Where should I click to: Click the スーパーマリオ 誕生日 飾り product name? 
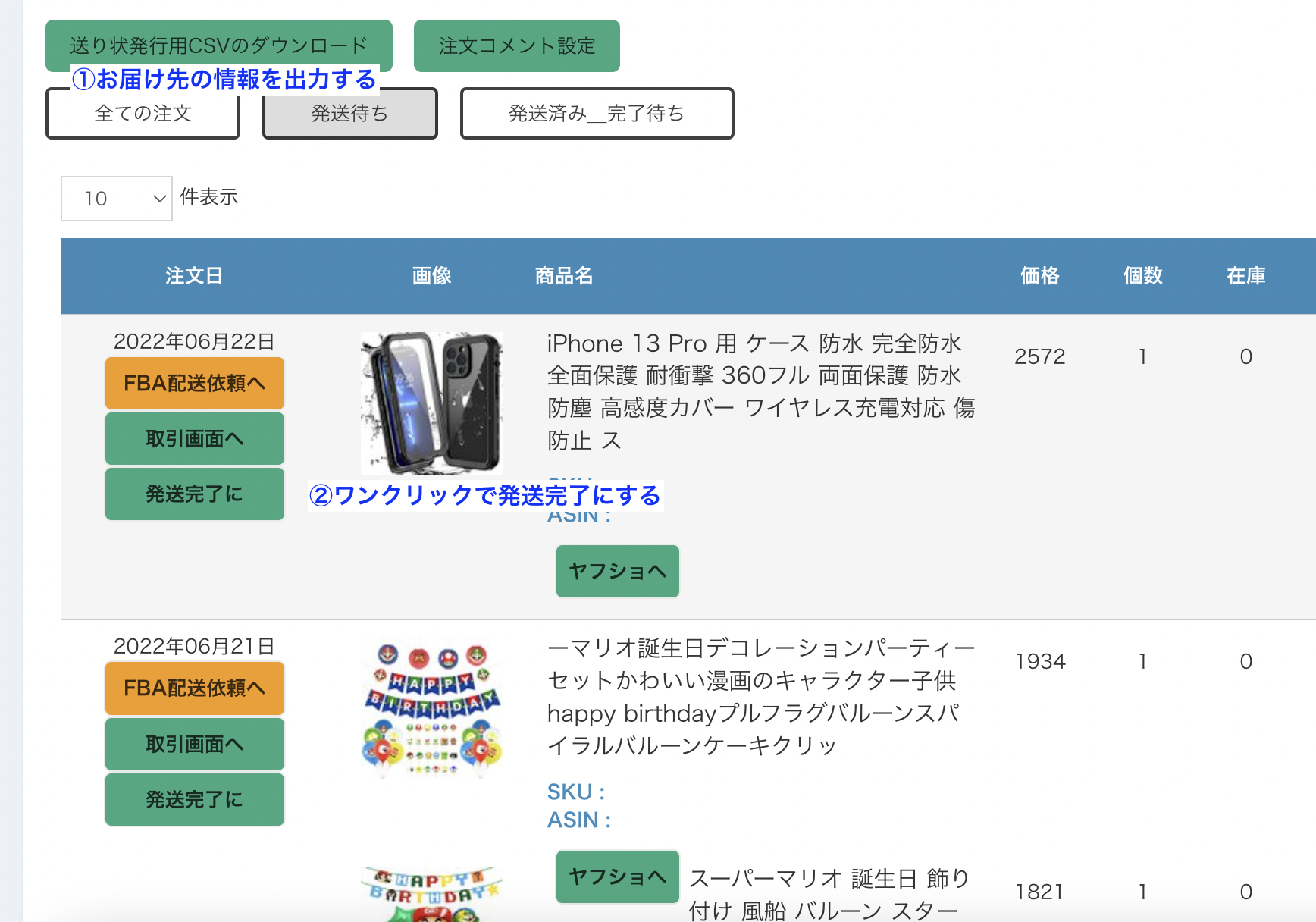829,895
